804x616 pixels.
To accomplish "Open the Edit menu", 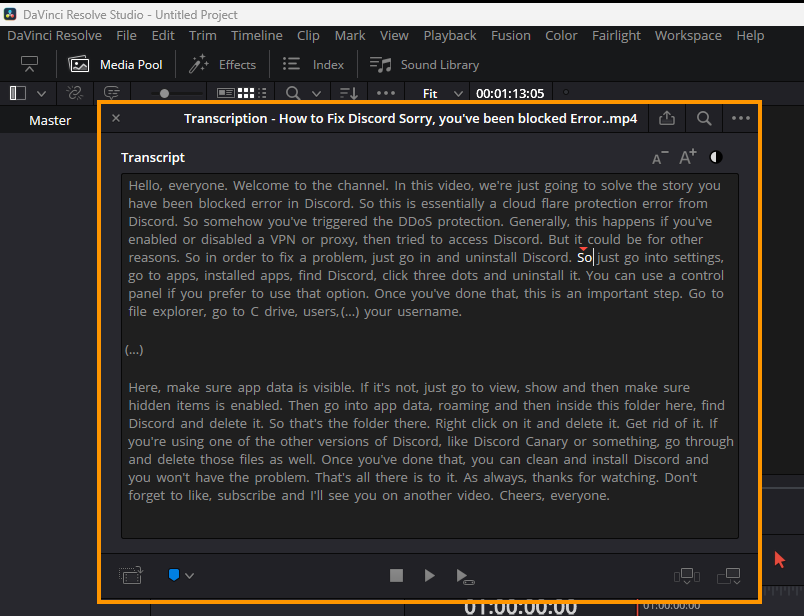I will [x=163, y=36].
